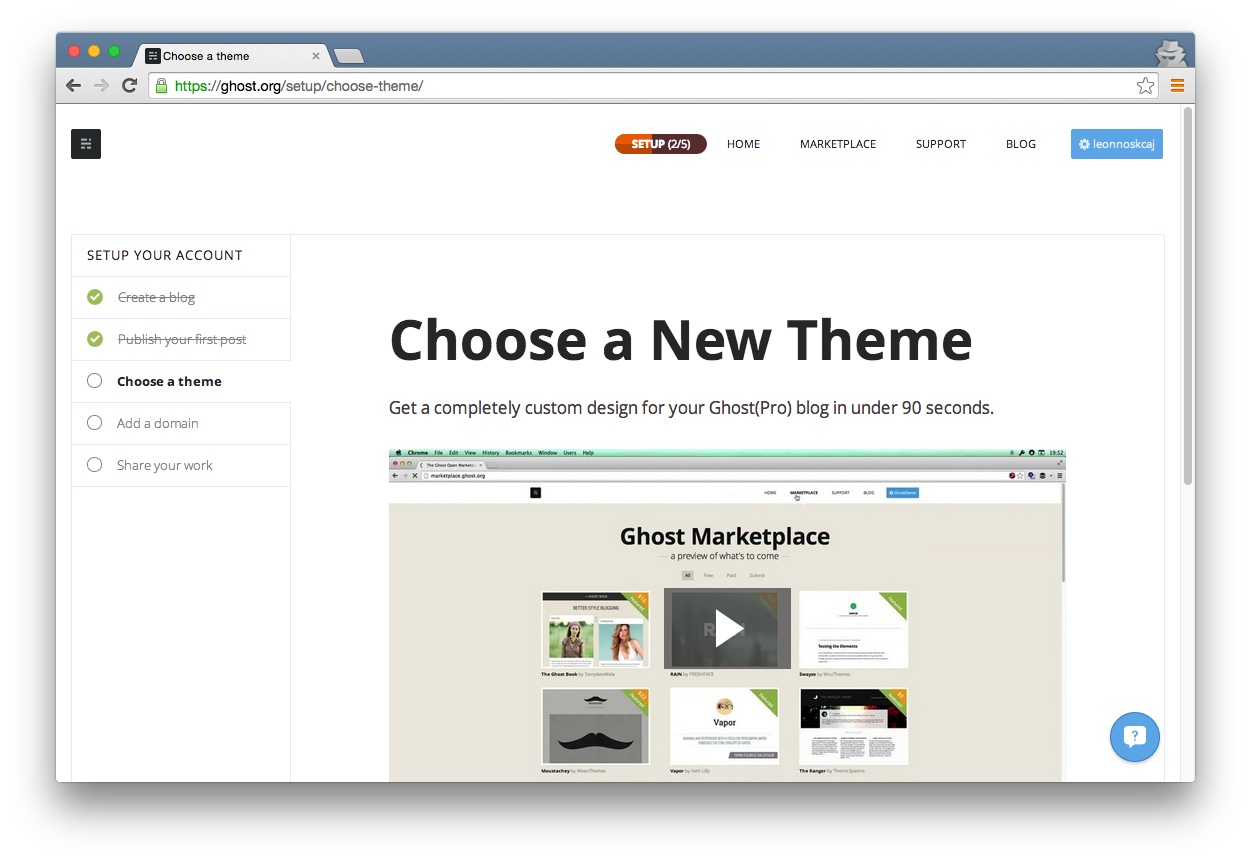Click the Choose a New Theme heading

[x=681, y=340]
